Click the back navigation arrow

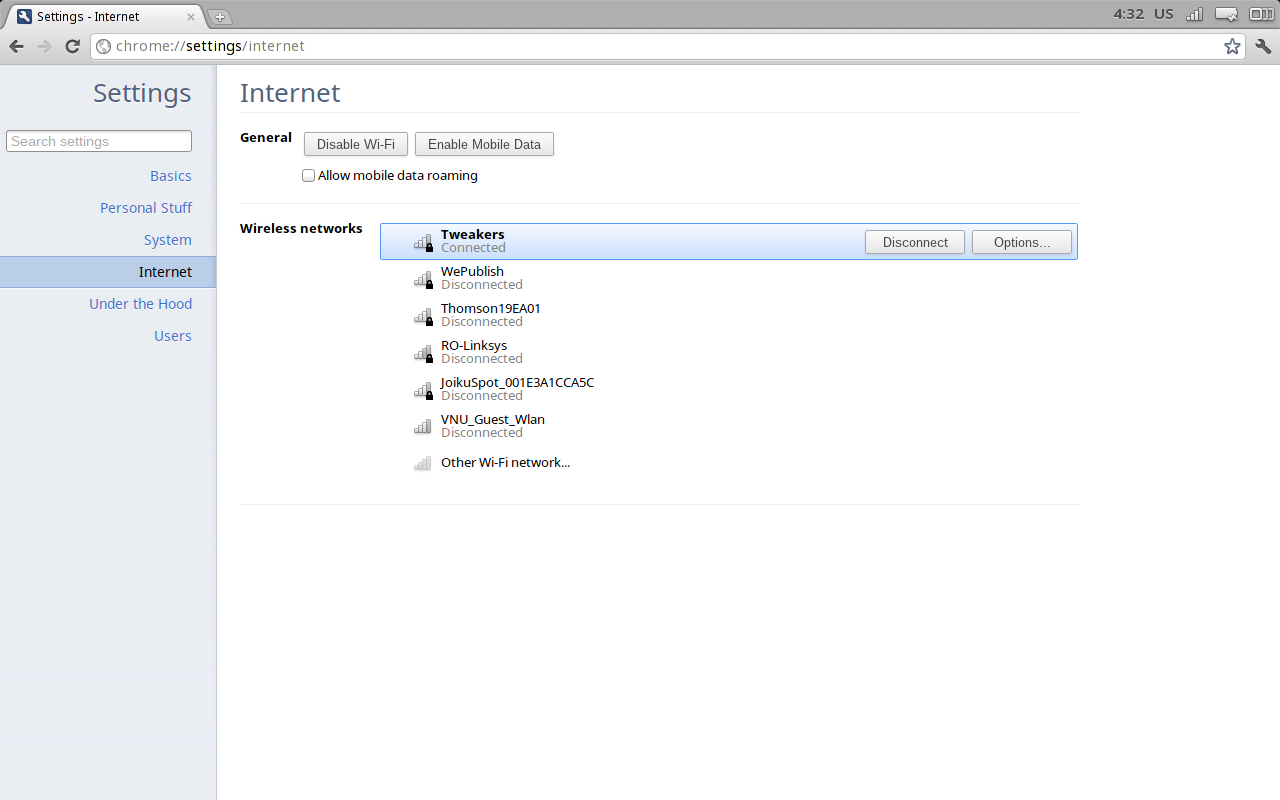17,46
